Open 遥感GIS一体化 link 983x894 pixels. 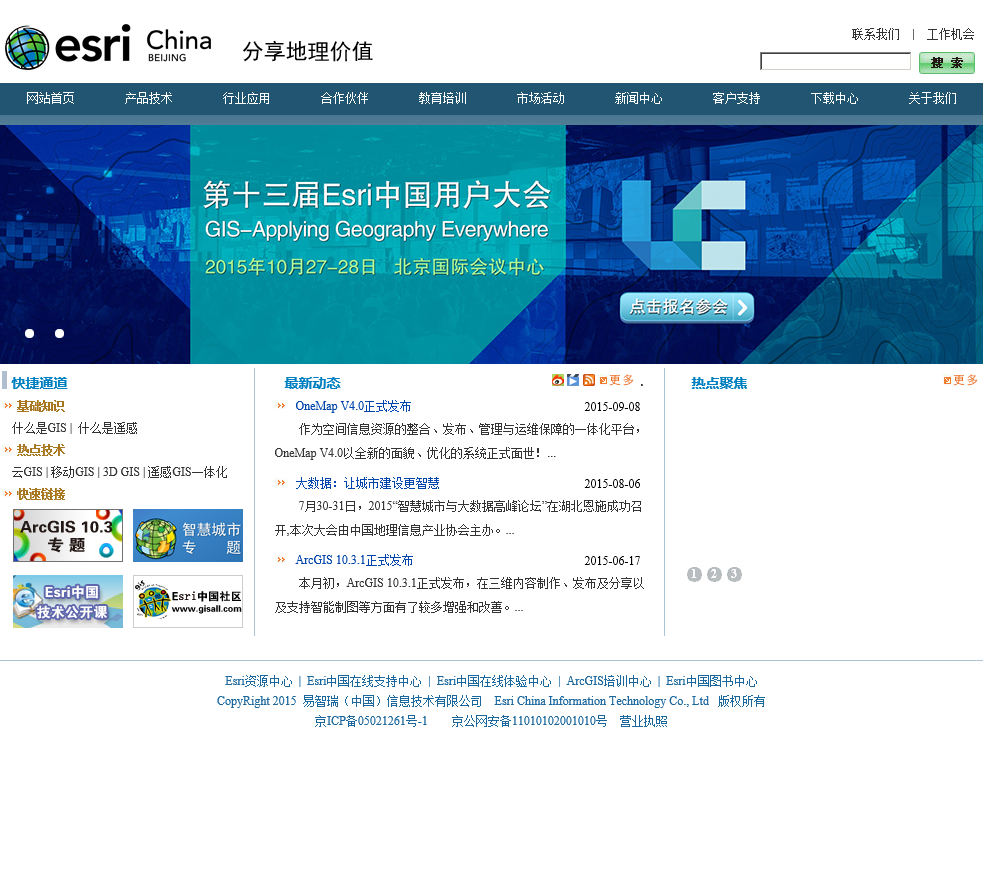tap(187, 472)
